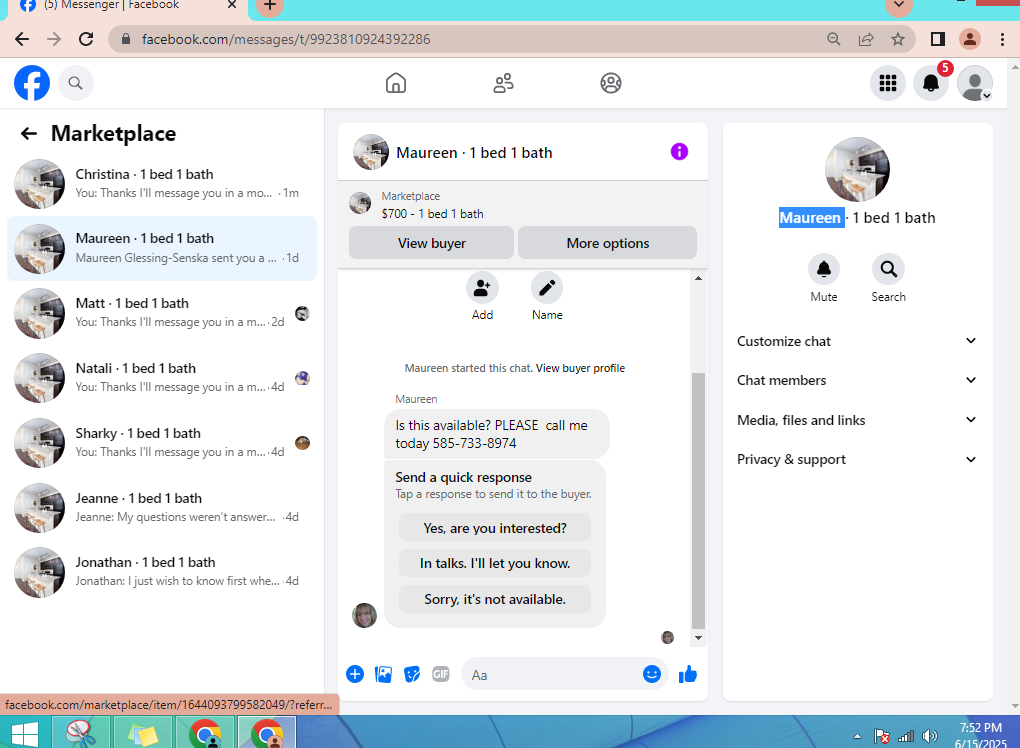
Task: Open Facebook search magnifier
Action: (75, 83)
